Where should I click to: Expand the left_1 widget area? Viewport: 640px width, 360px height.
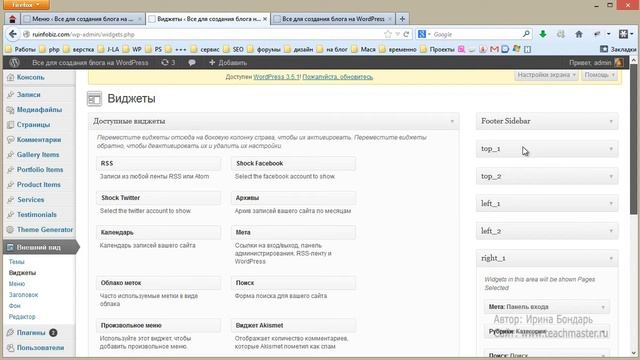click(x=547, y=203)
